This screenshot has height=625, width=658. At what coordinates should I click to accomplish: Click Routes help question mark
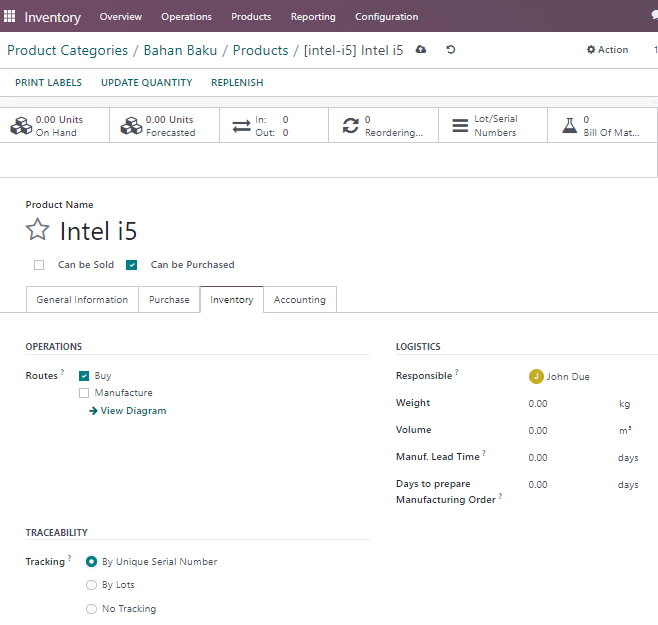pos(62,371)
